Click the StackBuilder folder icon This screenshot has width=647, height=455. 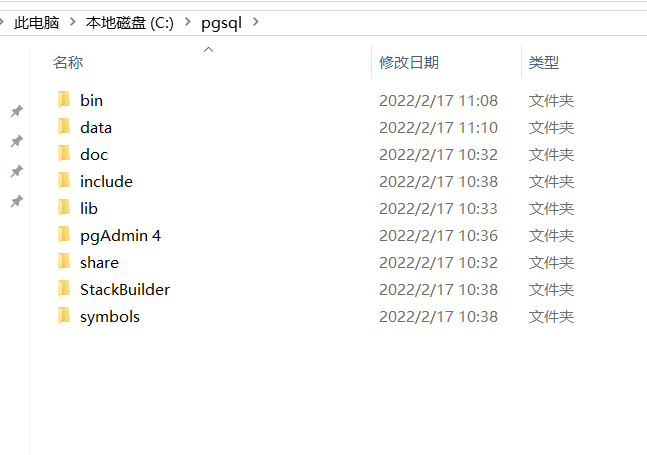point(64,289)
